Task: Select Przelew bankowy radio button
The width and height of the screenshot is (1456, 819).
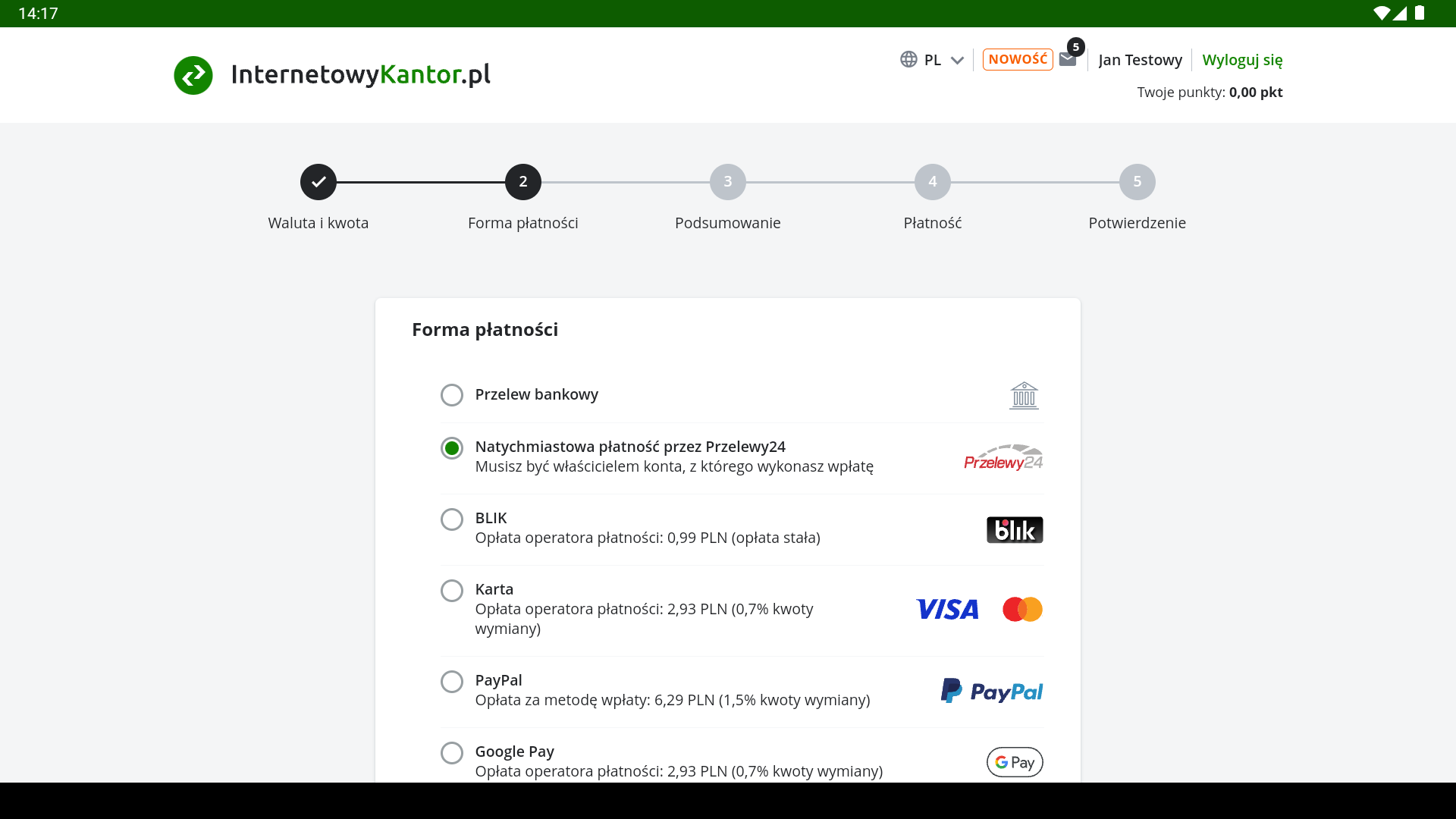Action: 452,395
